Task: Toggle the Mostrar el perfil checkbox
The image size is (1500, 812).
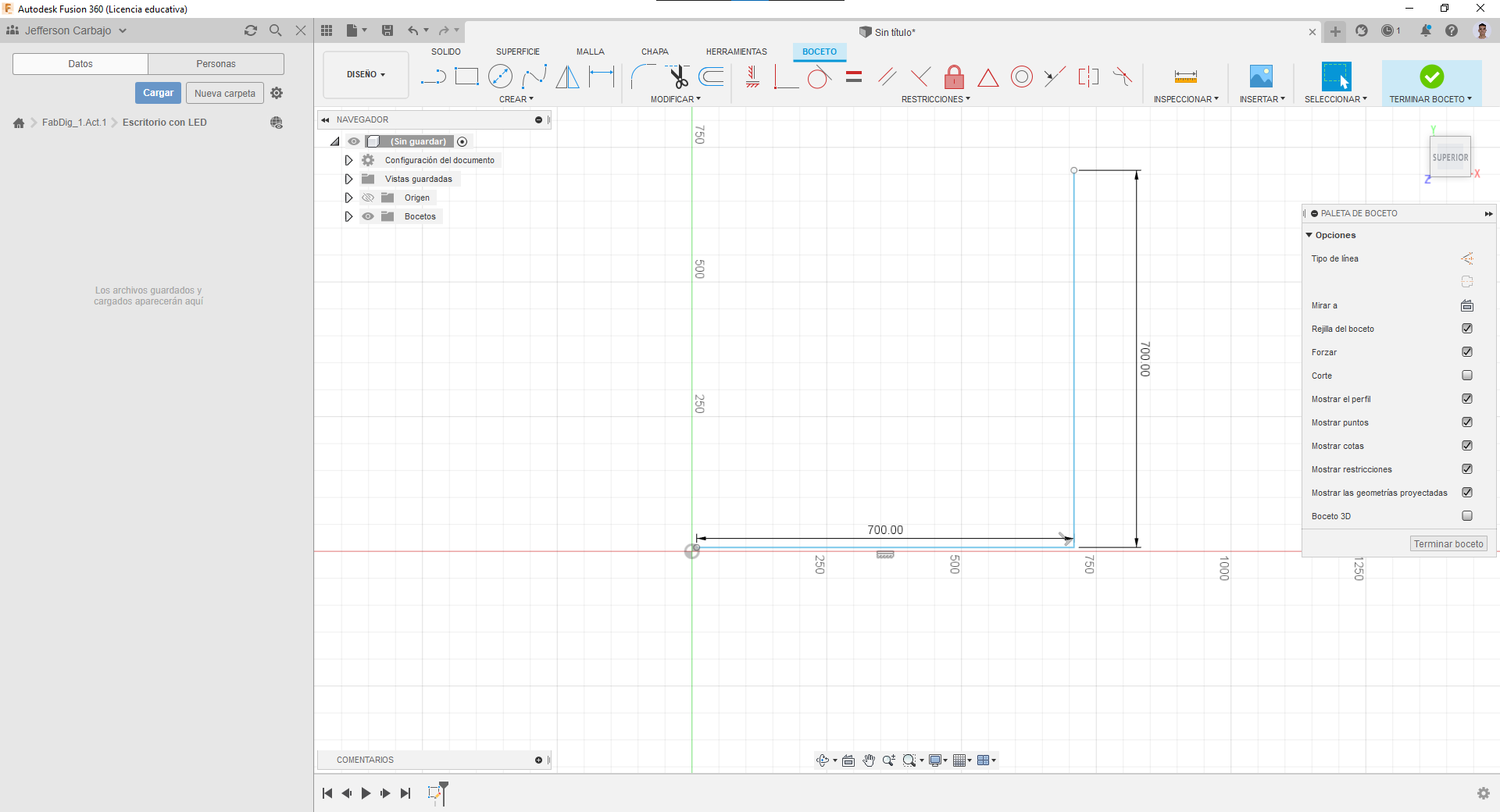Action: [1467, 399]
